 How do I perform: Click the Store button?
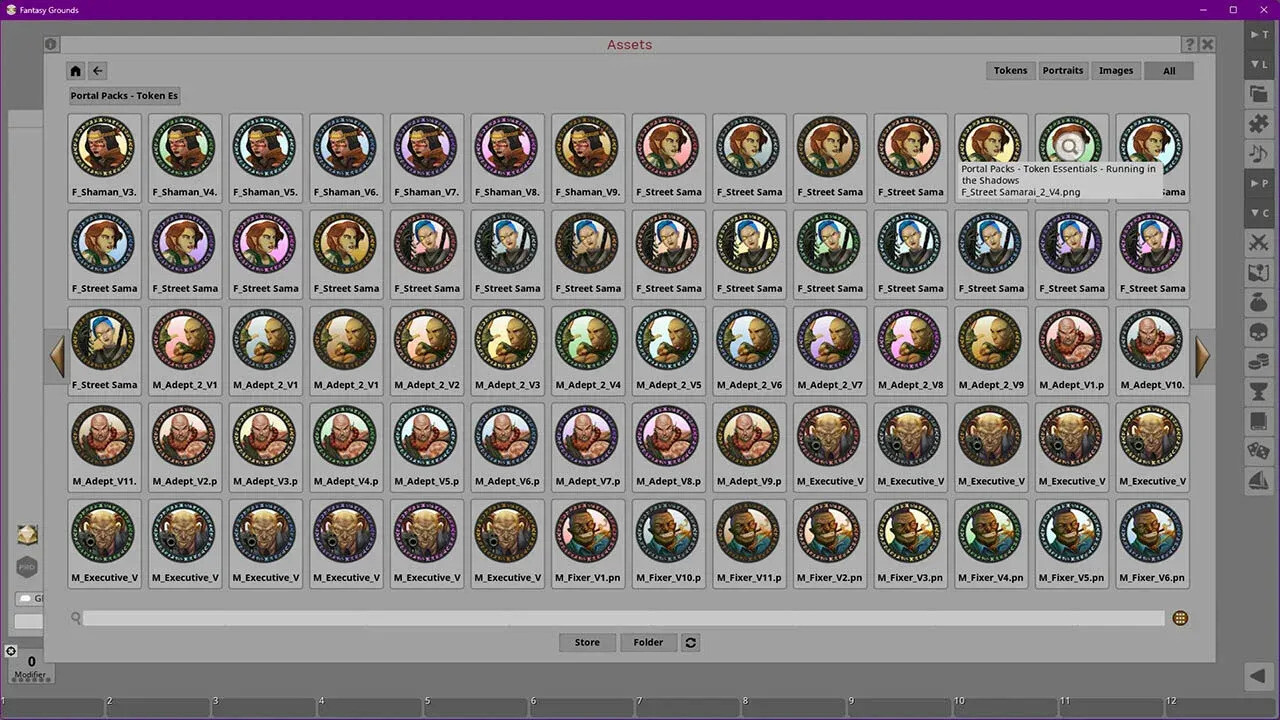click(587, 642)
